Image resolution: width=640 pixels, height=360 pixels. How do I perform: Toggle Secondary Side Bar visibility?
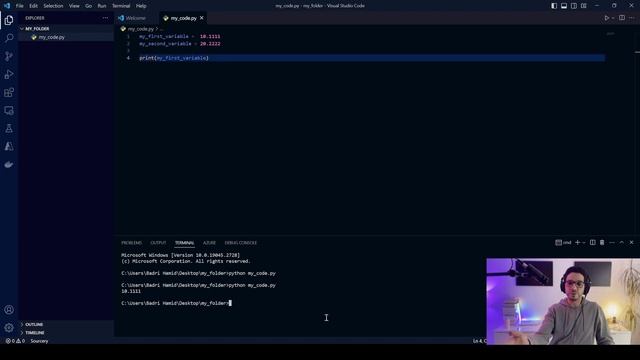(574, 6)
